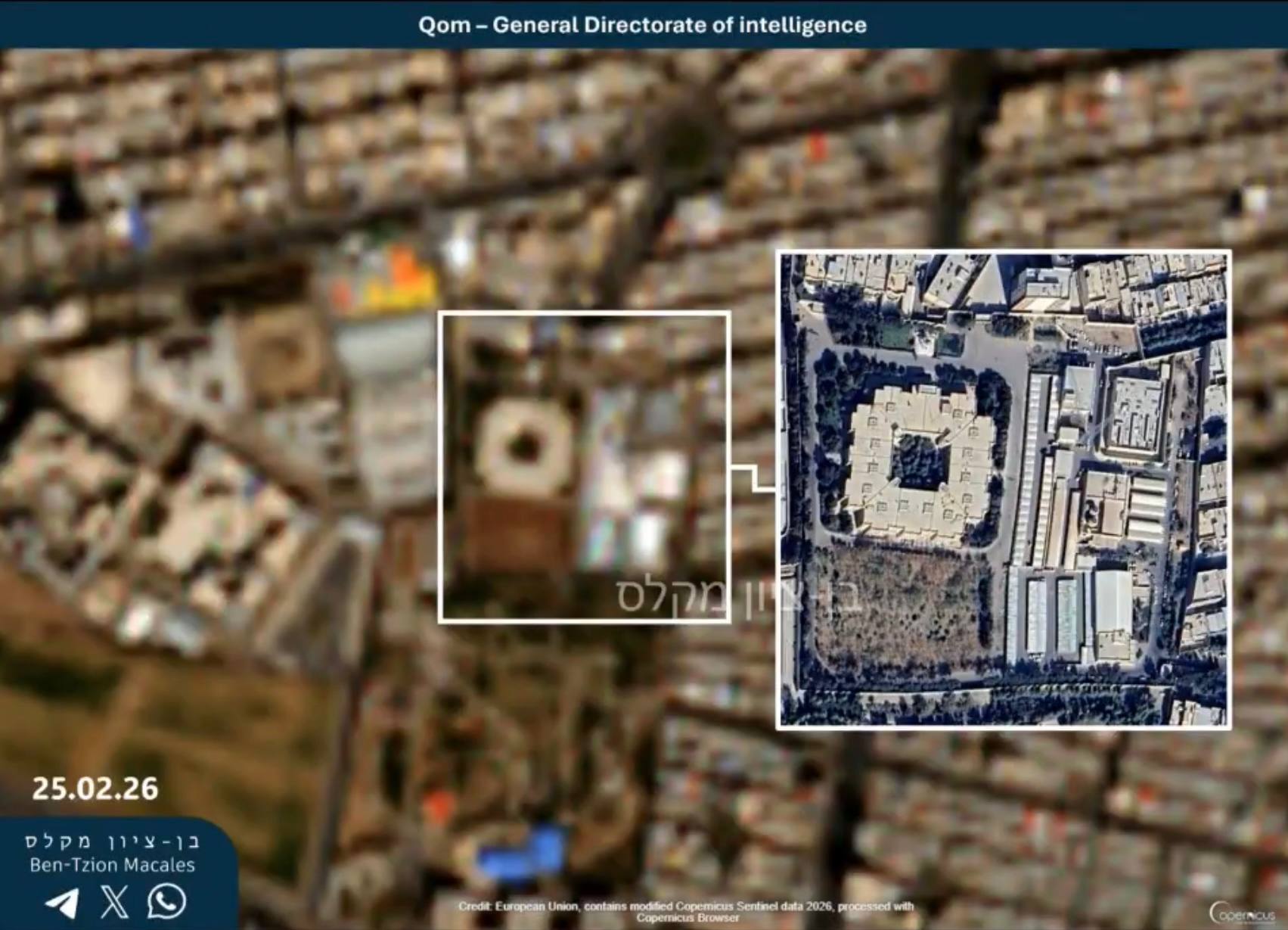
Task: Select the title 'Qom – General Directorate of intelligence'
Action: pos(642,25)
